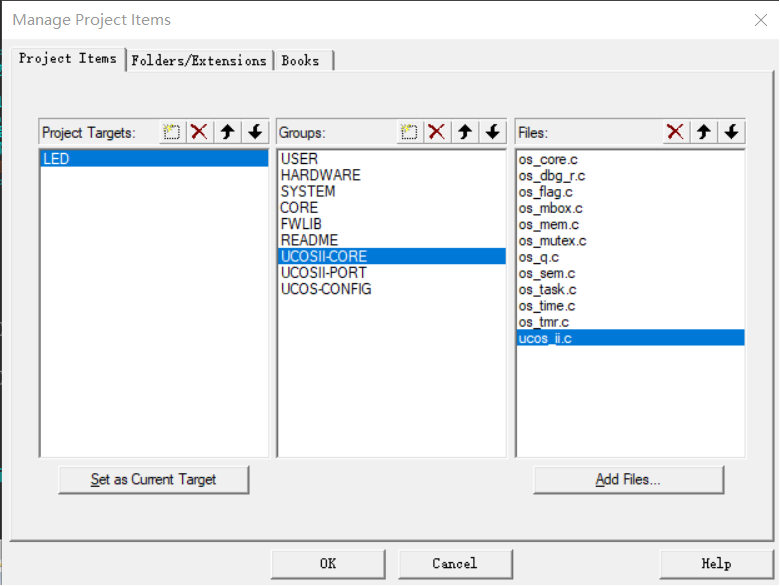The height and width of the screenshot is (586, 780).
Task: Select the README group
Action: [x=391, y=240]
